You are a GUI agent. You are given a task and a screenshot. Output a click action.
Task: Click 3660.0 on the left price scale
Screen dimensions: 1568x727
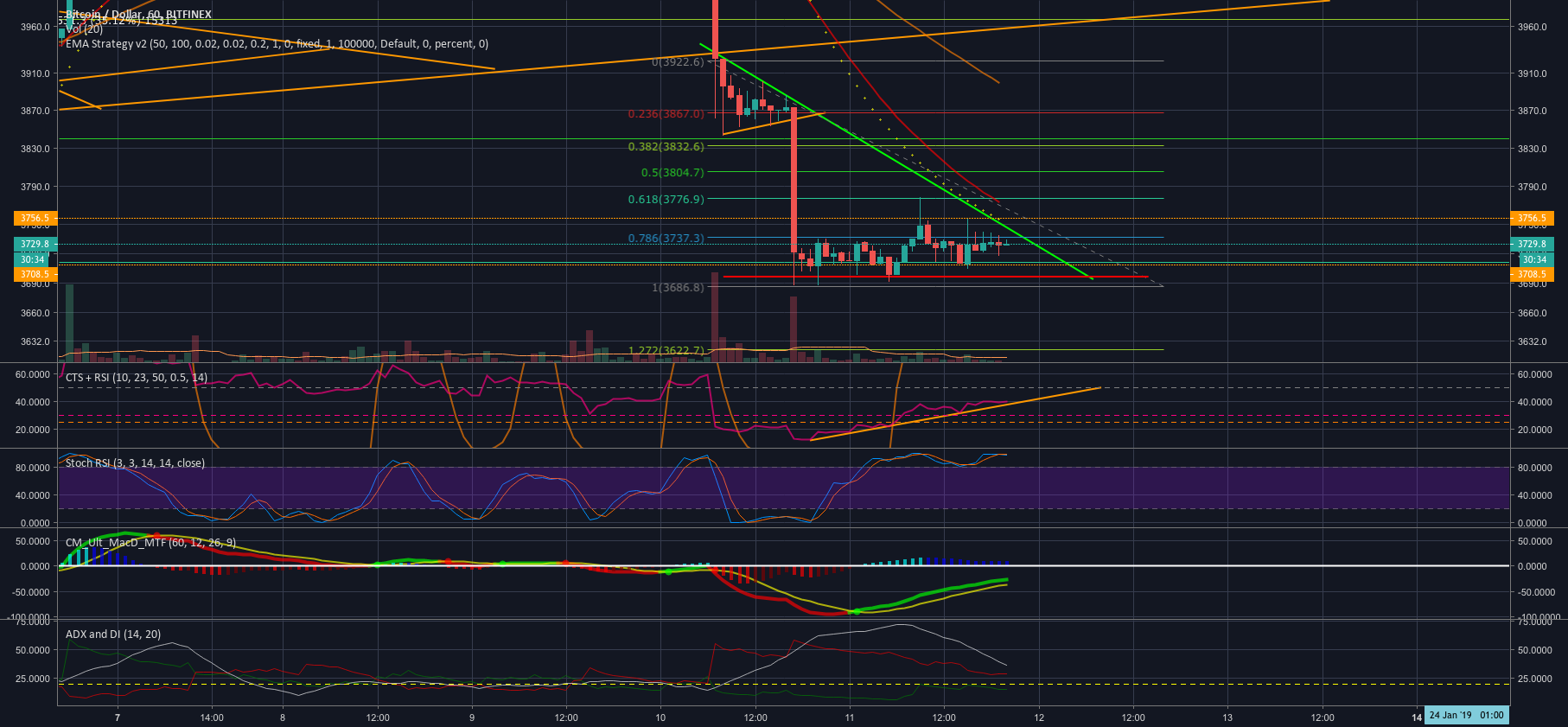pyautogui.click(x=35, y=313)
